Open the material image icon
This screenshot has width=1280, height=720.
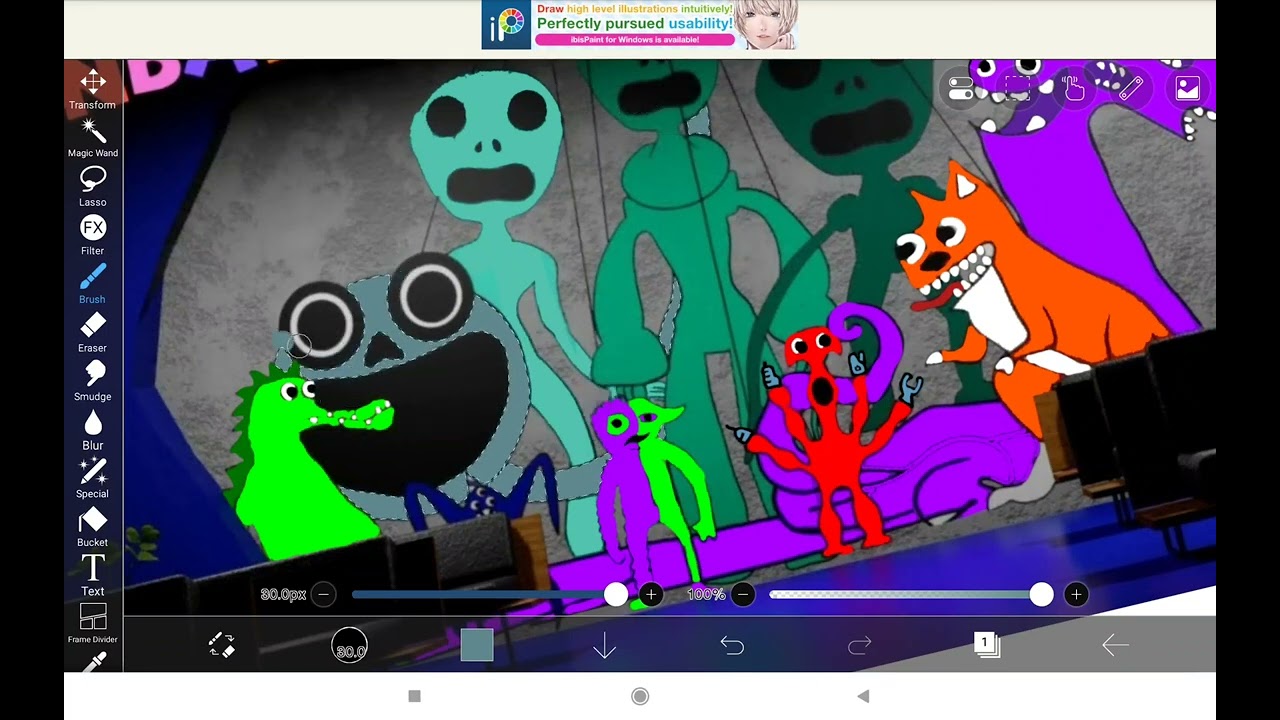pyautogui.click(x=1187, y=88)
